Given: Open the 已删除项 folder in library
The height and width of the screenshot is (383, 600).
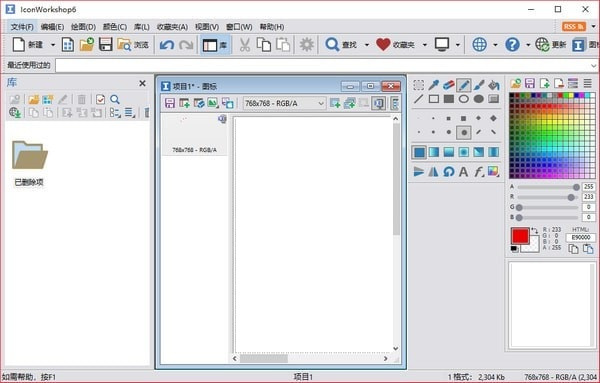Looking at the screenshot, I should (29, 163).
